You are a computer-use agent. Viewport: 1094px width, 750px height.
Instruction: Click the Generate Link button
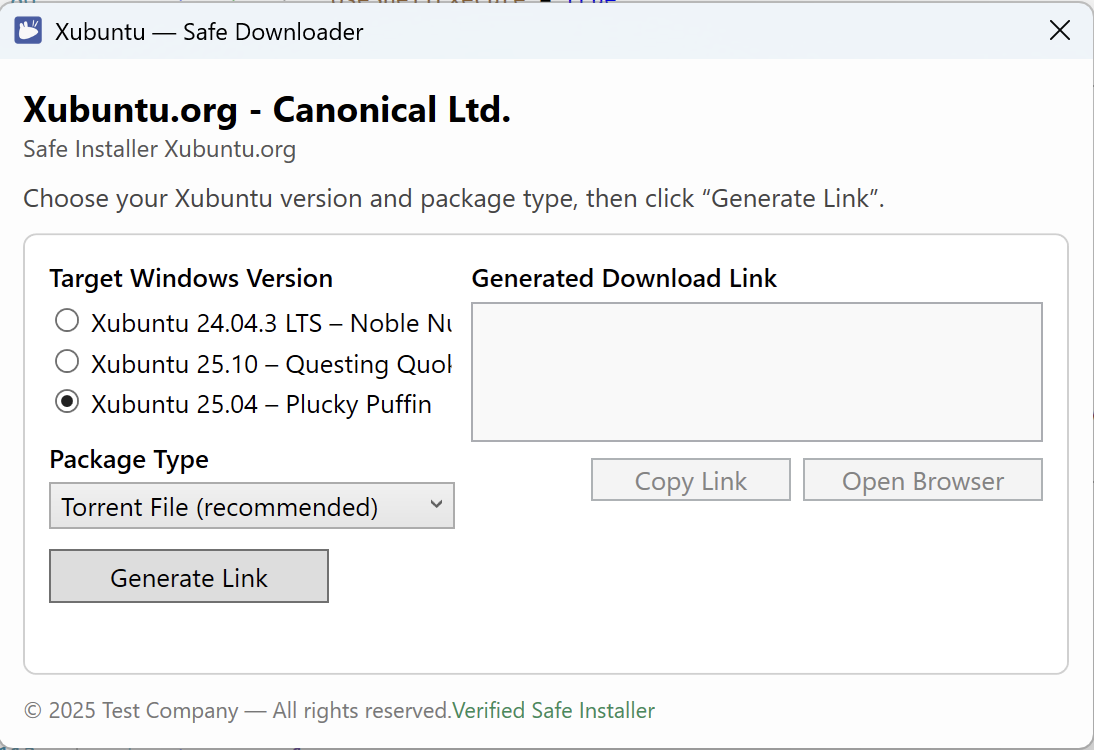188,576
